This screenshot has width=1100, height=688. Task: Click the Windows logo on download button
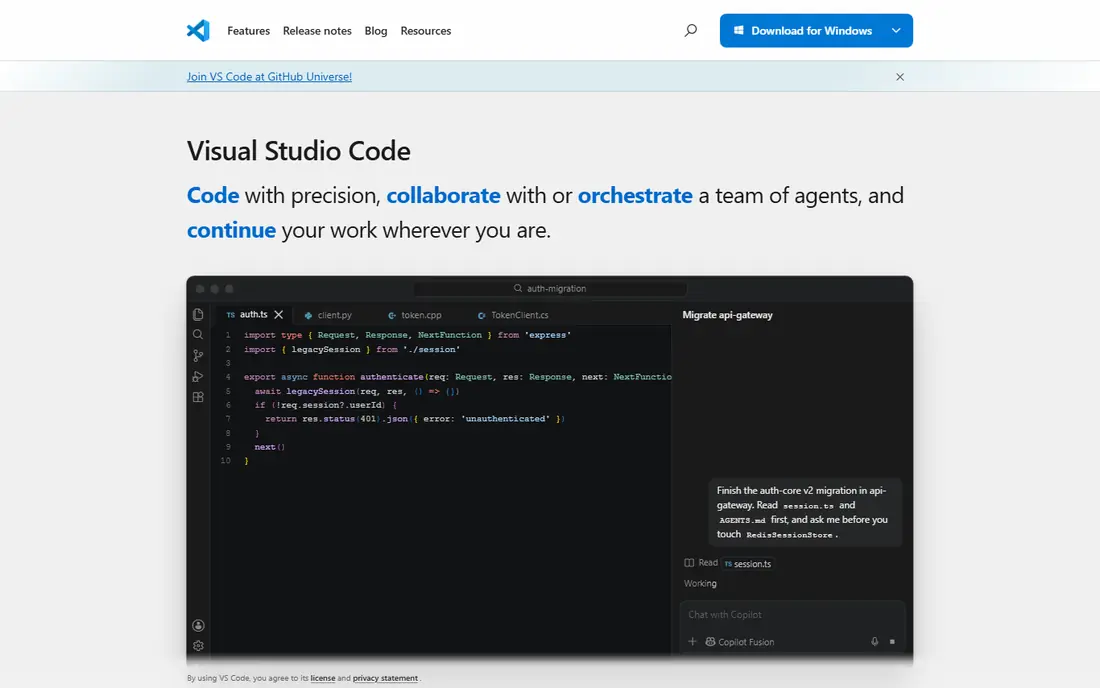point(738,30)
